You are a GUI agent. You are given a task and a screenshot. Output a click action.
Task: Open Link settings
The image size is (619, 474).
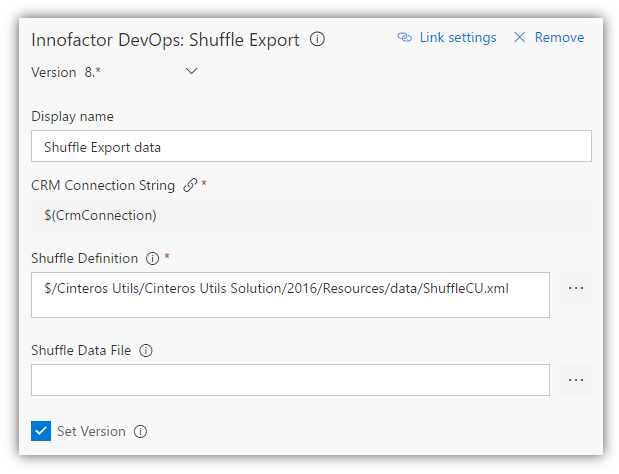(458, 37)
